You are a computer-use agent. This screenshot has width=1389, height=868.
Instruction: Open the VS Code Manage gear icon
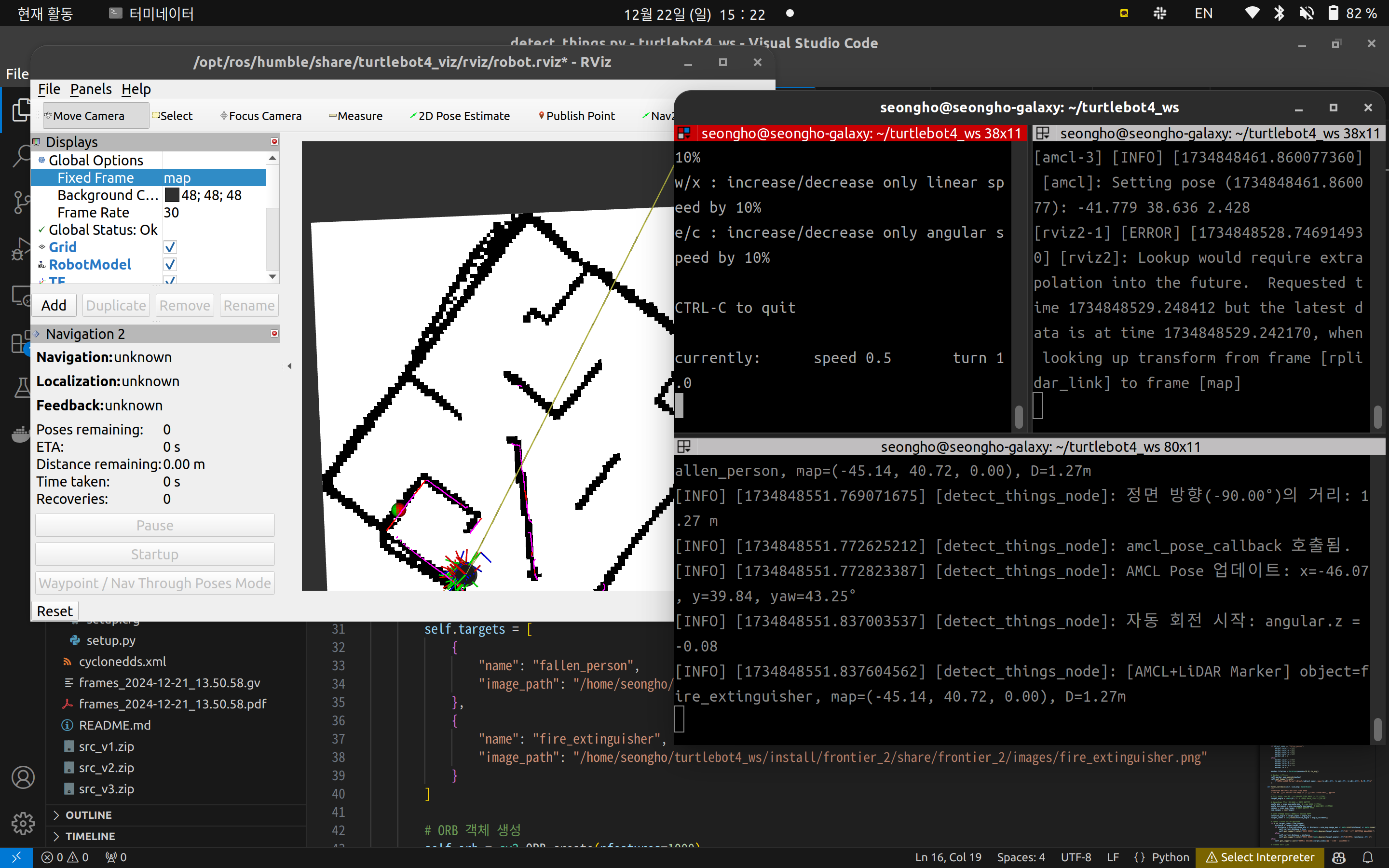point(23,823)
